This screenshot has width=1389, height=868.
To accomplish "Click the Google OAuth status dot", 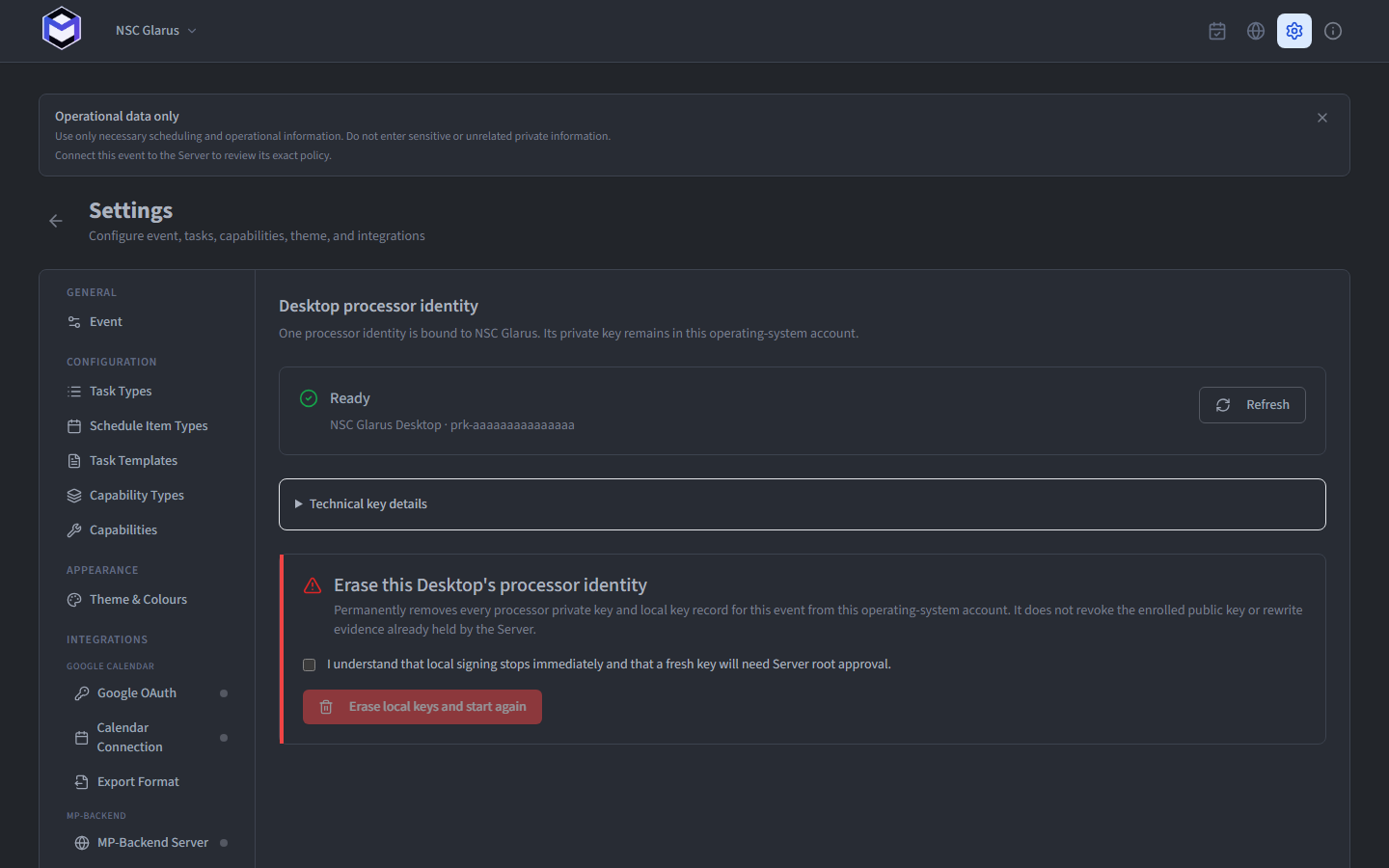I will click(224, 693).
